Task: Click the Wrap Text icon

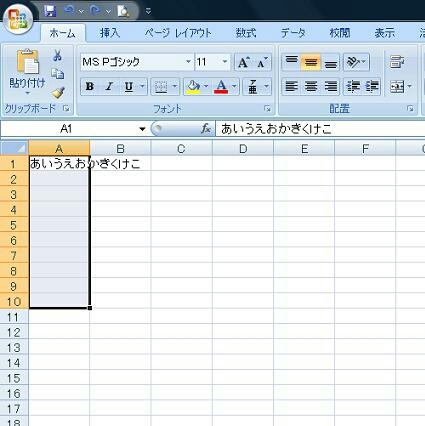Action: (397, 62)
